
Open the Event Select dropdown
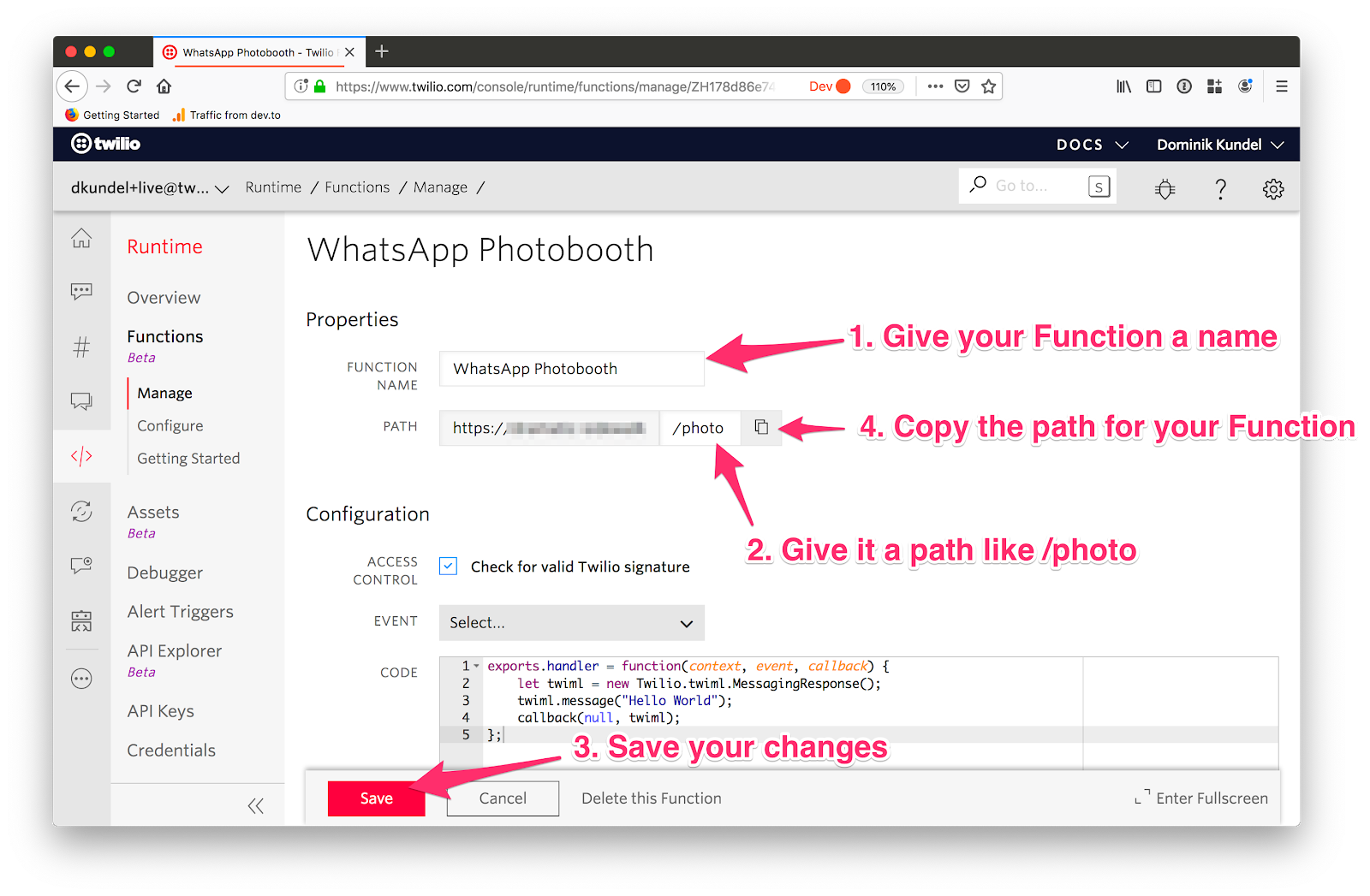tap(571, 622)
